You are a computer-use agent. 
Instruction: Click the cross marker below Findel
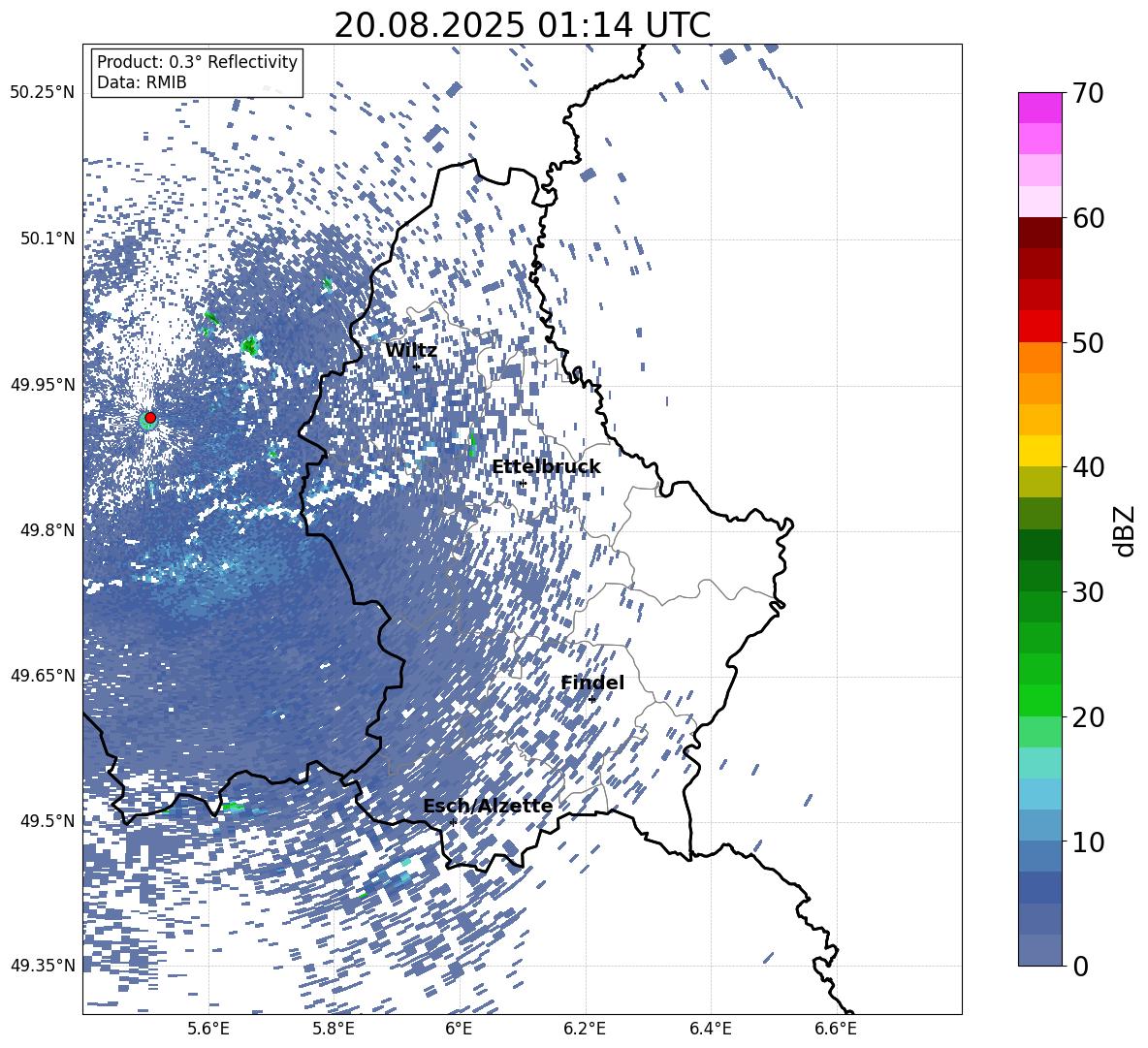(592, 700)
